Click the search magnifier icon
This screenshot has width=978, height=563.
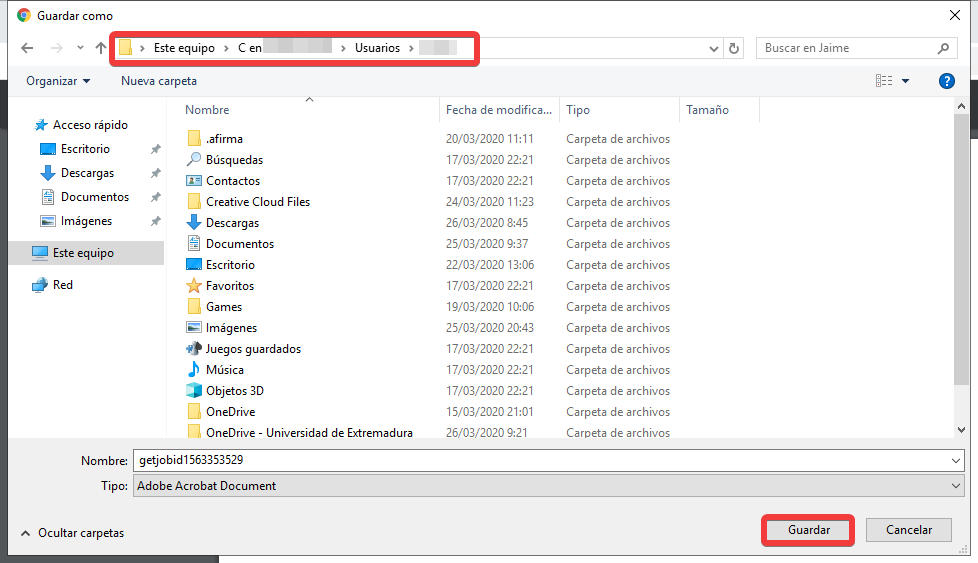pyautogui.click(x=943, y=48)
